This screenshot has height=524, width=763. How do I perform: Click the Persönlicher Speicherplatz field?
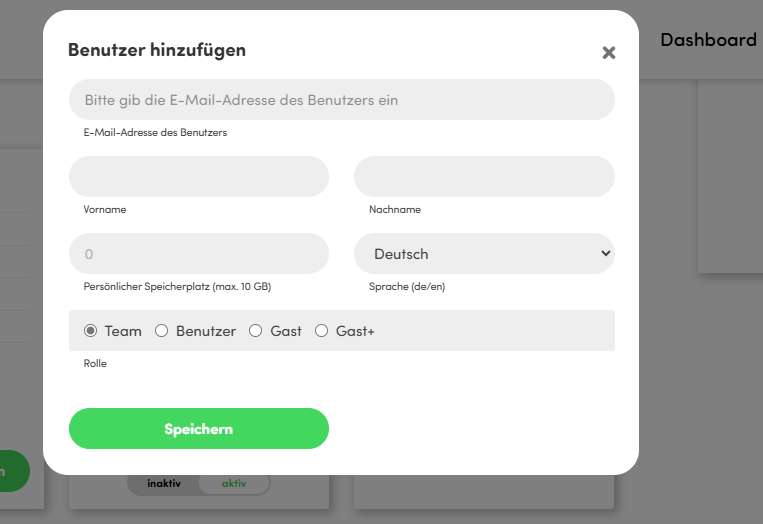click(199, 253)
